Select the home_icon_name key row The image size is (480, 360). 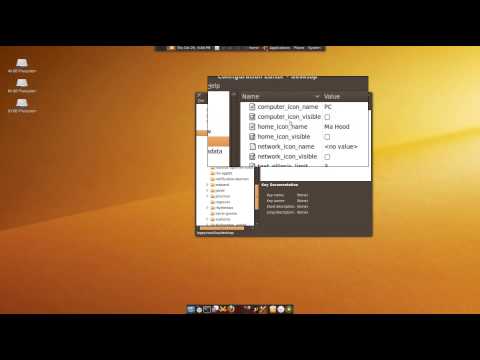[304, 127]
